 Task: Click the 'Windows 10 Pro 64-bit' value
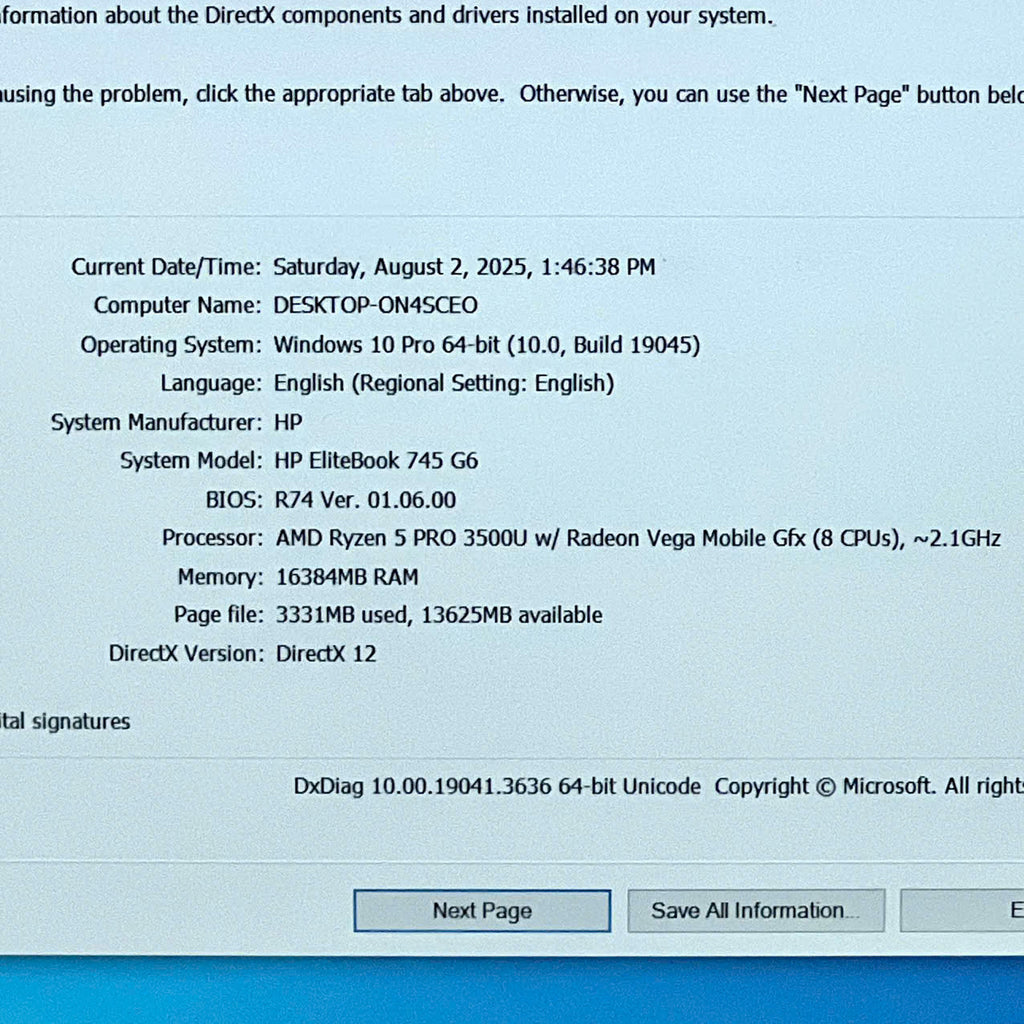pyautogui.click(x=487, y=345)
